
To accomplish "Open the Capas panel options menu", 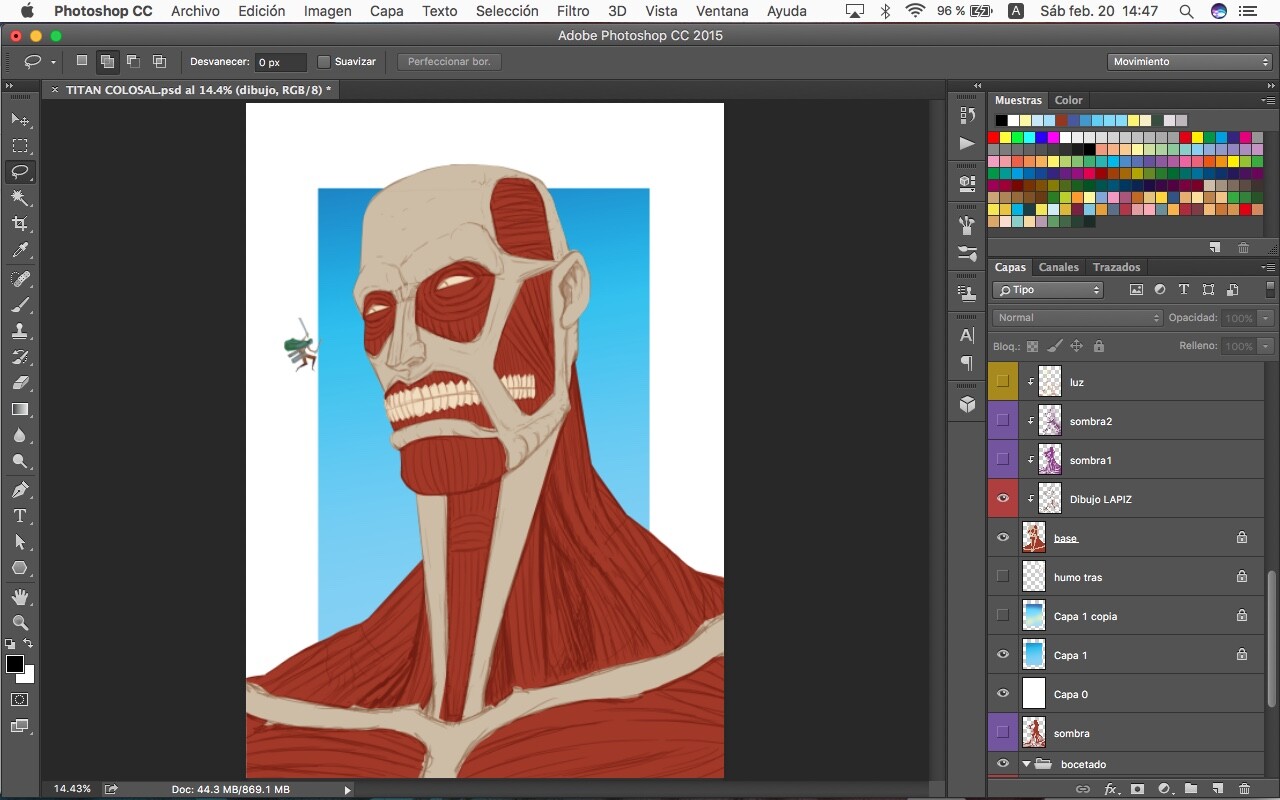I will point(1268,267).
